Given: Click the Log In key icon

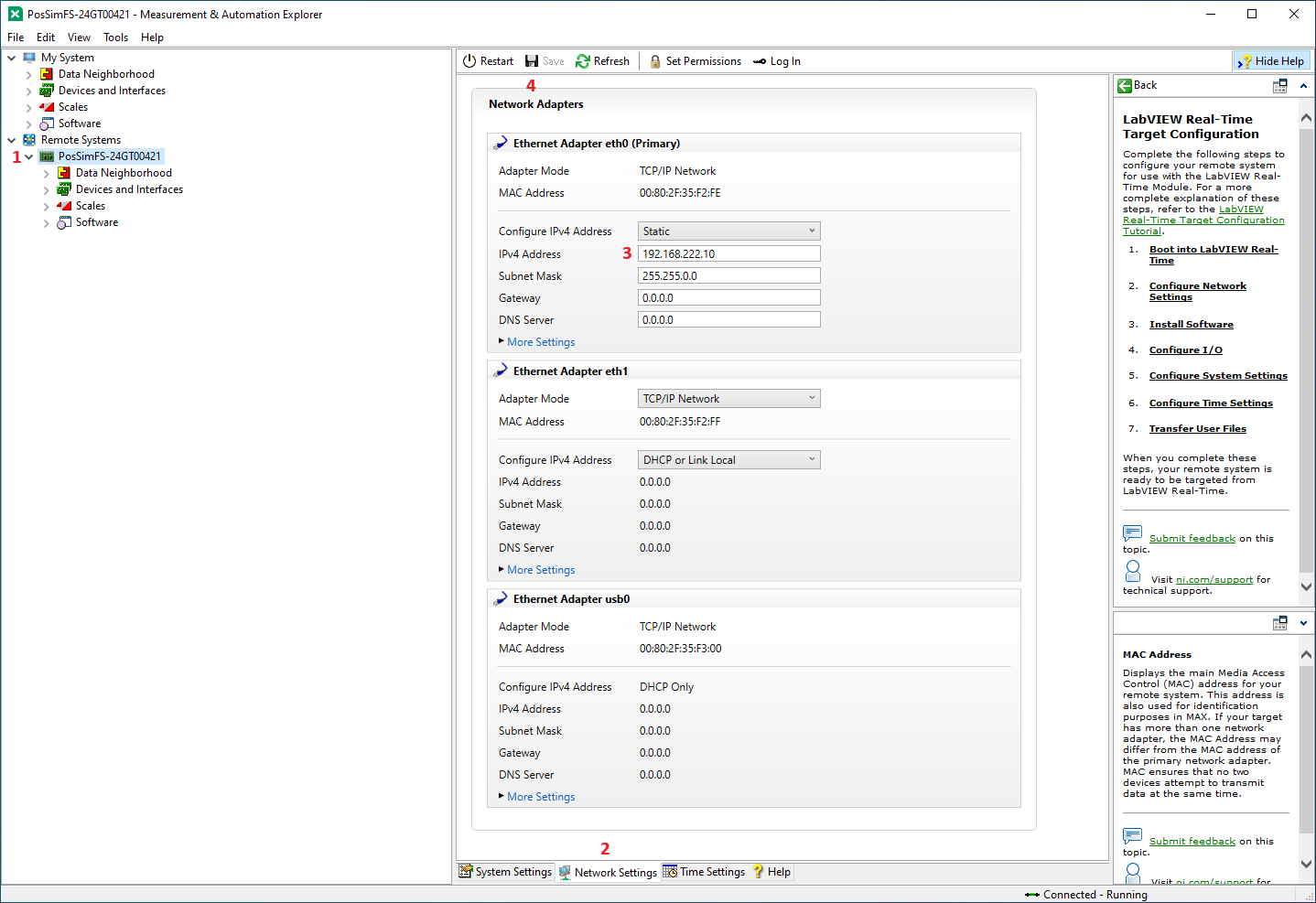Looking at the screenshot, I should pos(760,61).
